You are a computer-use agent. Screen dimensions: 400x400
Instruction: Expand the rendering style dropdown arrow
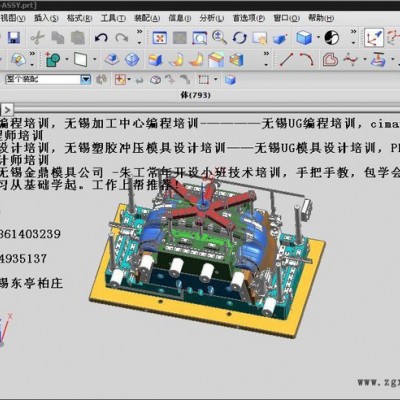click(x=318, y=37)
